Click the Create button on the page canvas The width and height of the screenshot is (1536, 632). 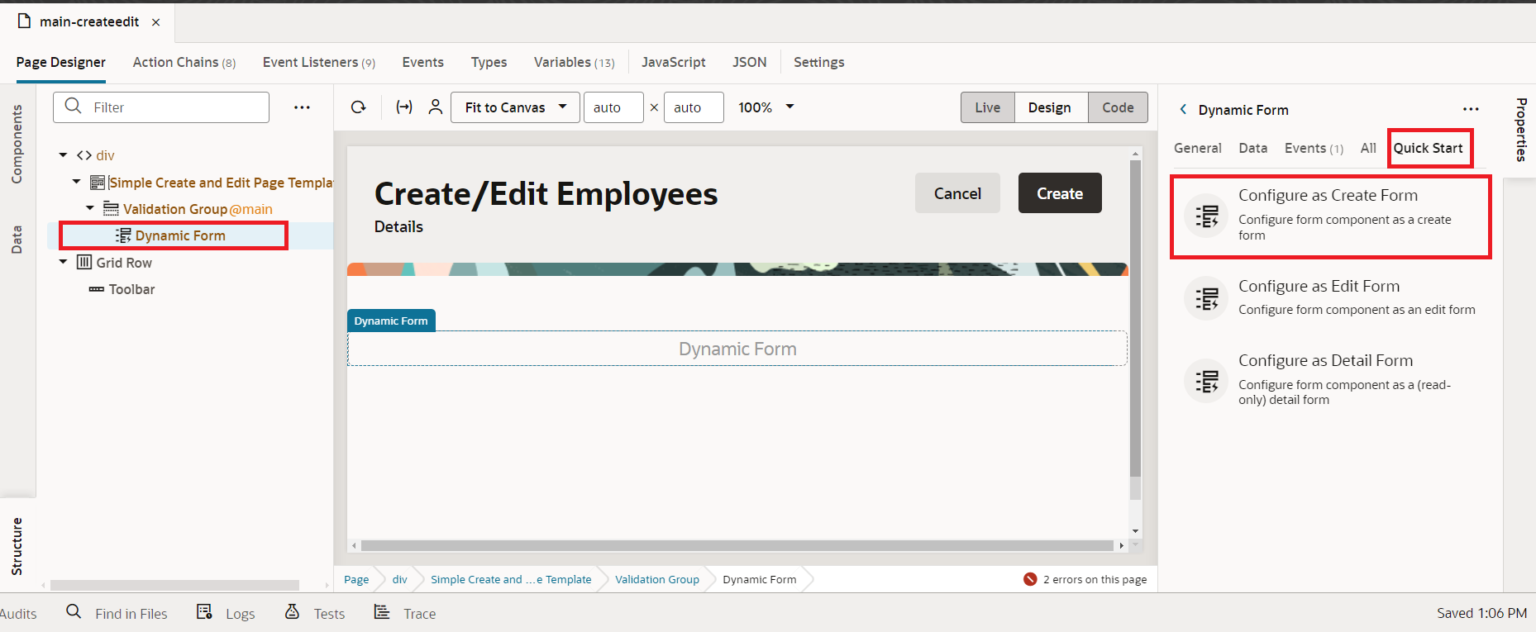tap(1059, 192)
